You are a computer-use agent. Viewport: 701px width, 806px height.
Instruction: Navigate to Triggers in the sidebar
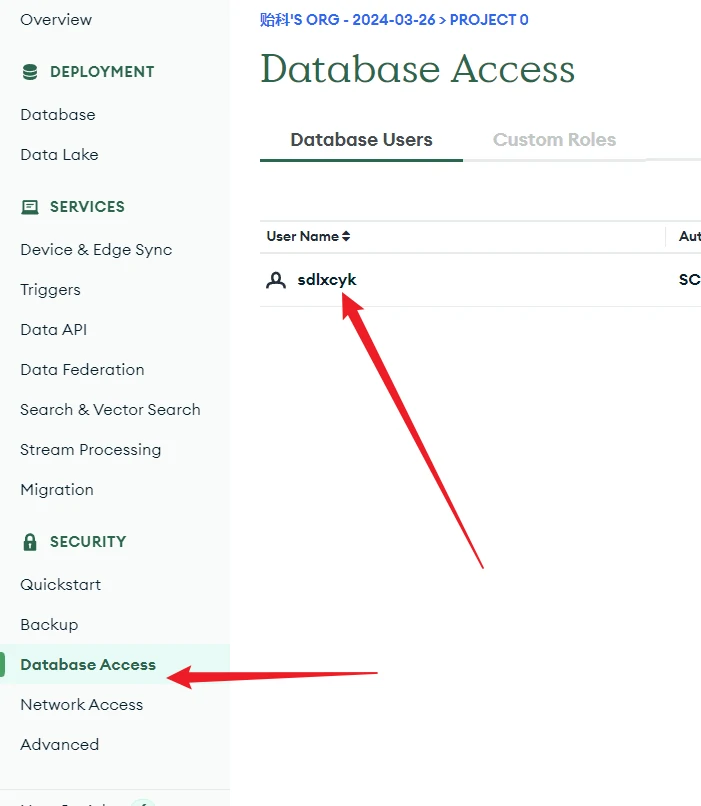pyautogui.click(x=50, y=290)
